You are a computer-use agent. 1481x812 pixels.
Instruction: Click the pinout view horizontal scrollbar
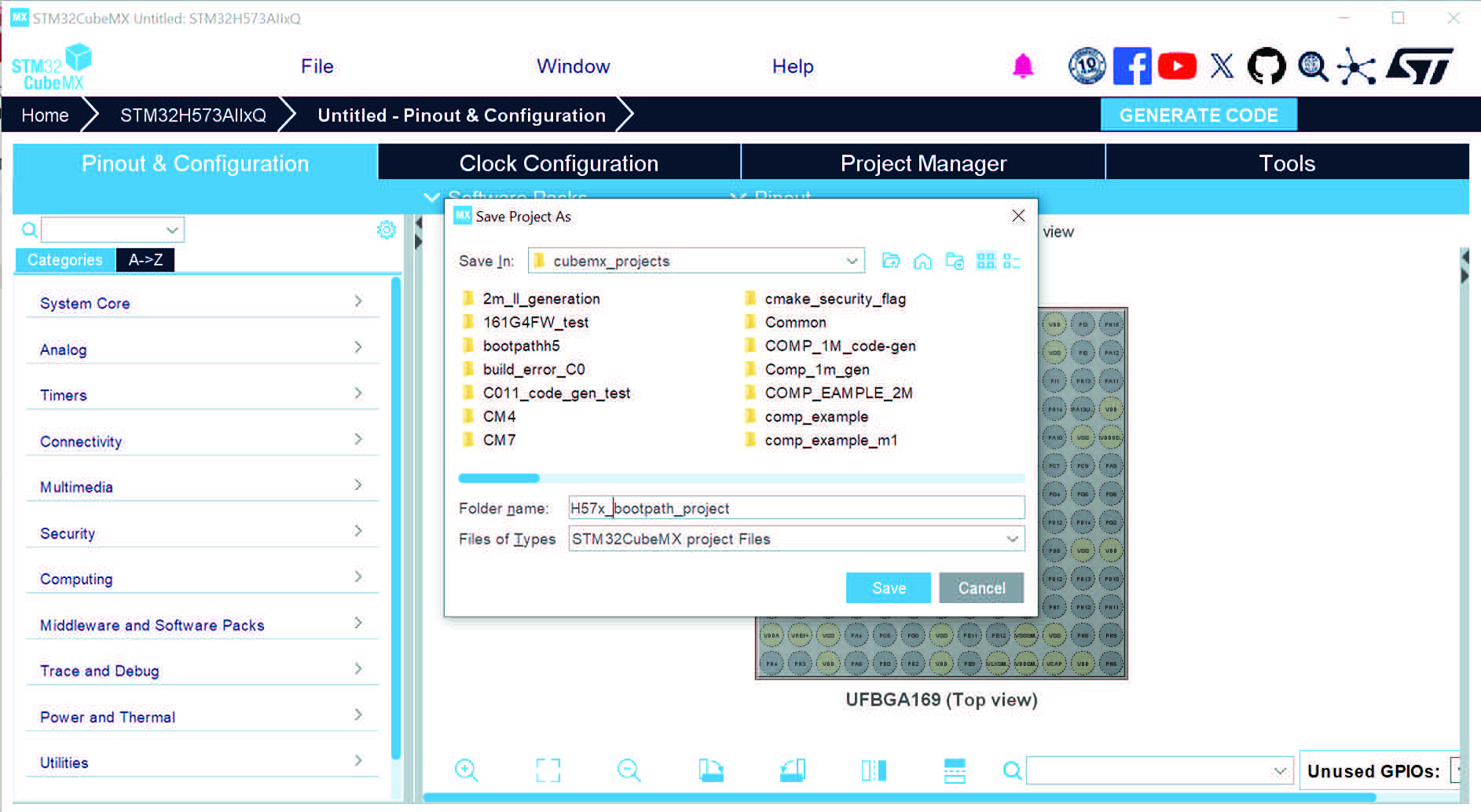pyautogui.click(x=900, y=798)
